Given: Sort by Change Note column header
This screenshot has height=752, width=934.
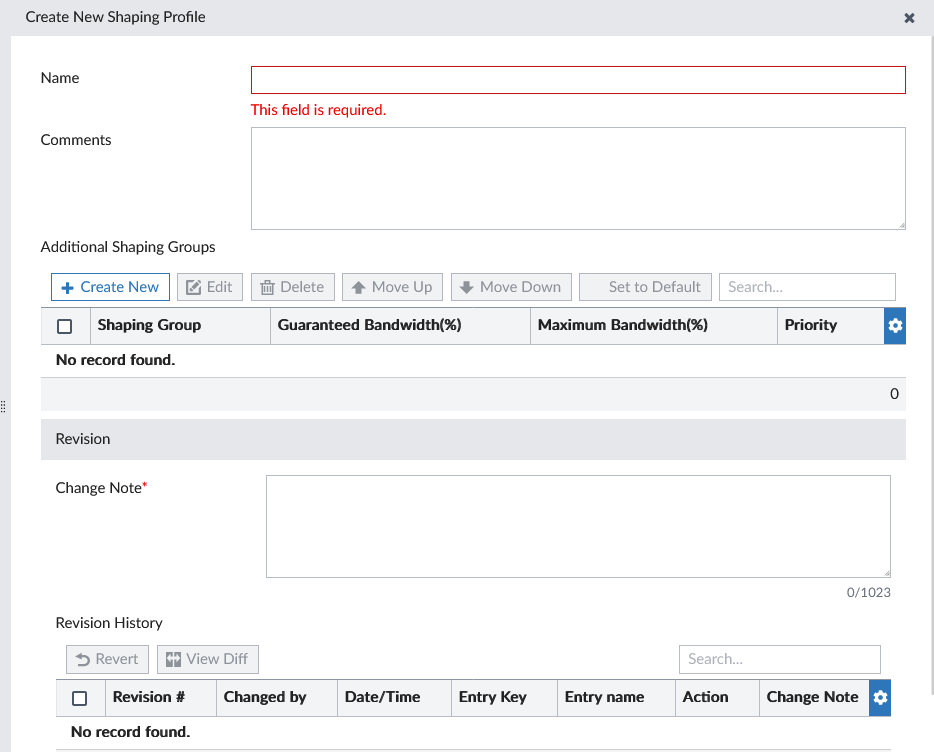Looking at the screenshot, I should (812, 697).
